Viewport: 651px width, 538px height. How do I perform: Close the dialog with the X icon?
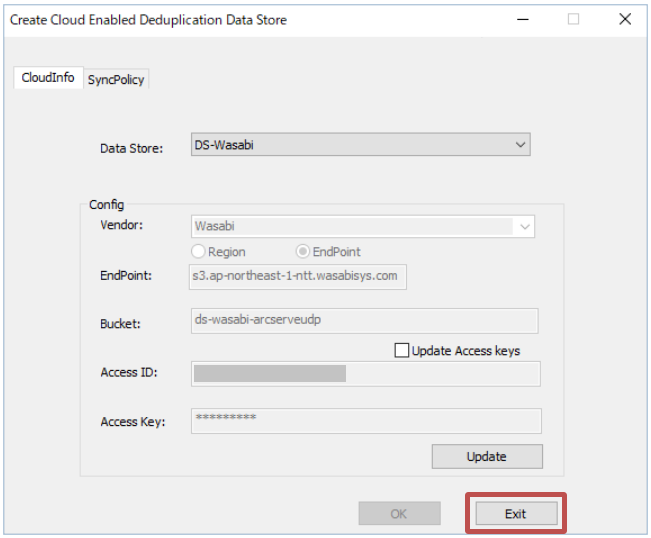625,19
